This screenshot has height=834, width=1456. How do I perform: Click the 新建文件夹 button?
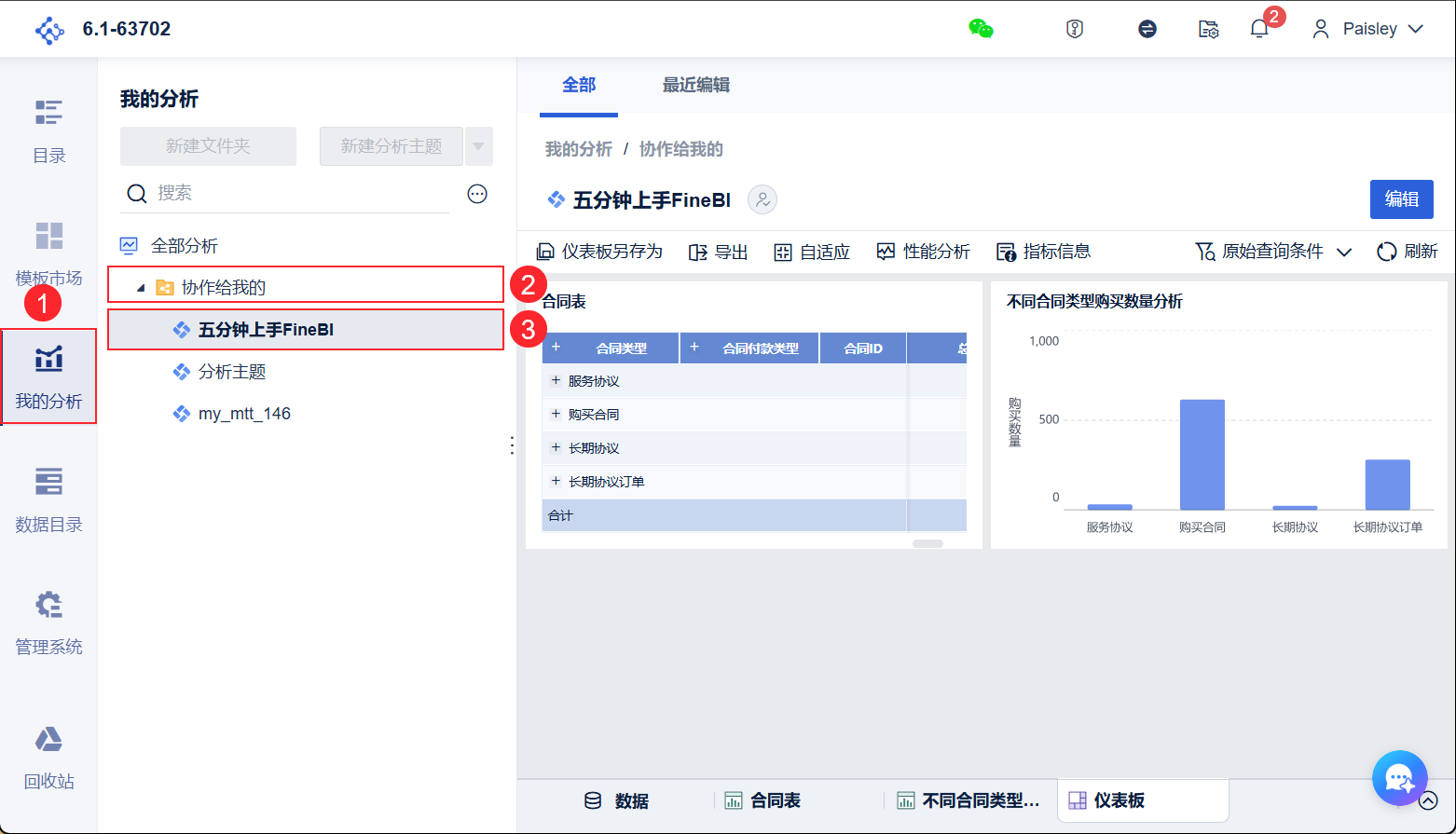coord(208,146)
